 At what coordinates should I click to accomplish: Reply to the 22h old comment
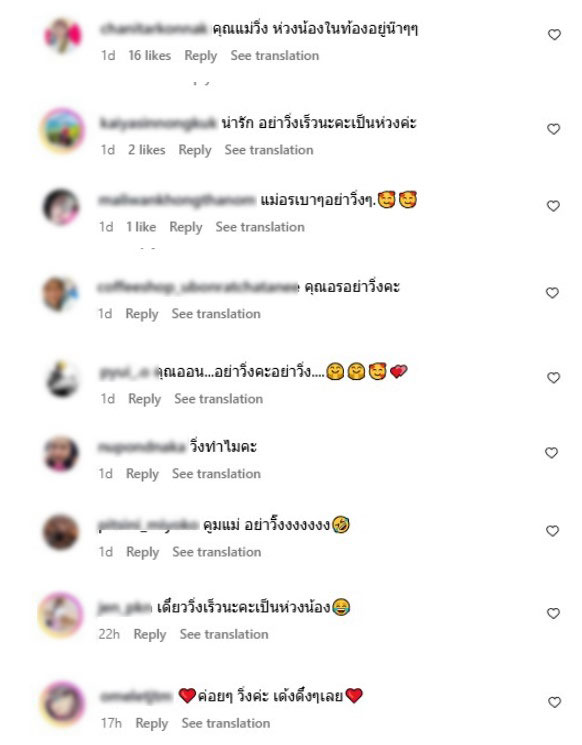coord(150,635)
